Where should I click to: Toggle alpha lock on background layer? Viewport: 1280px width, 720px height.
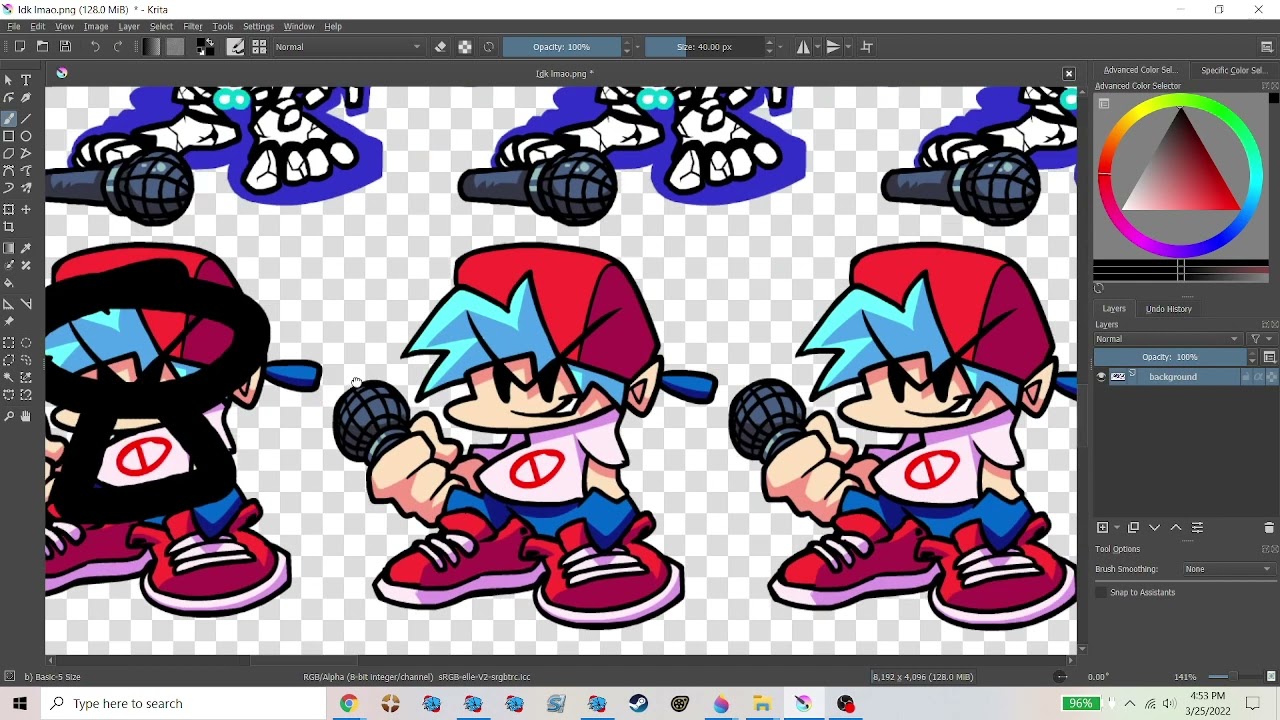[1271, 377]
